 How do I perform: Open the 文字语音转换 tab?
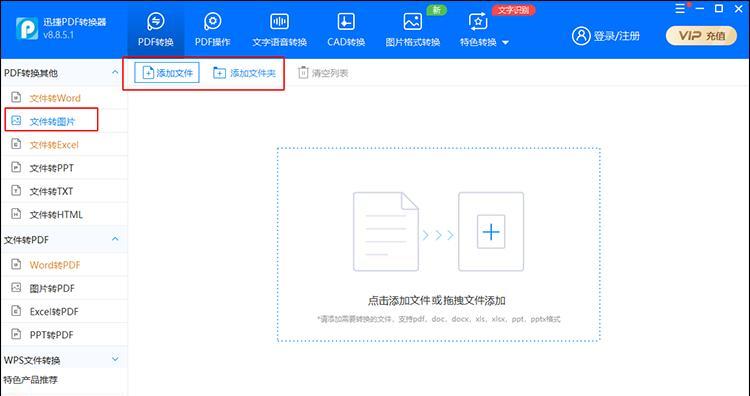click(x=279, y=29)
